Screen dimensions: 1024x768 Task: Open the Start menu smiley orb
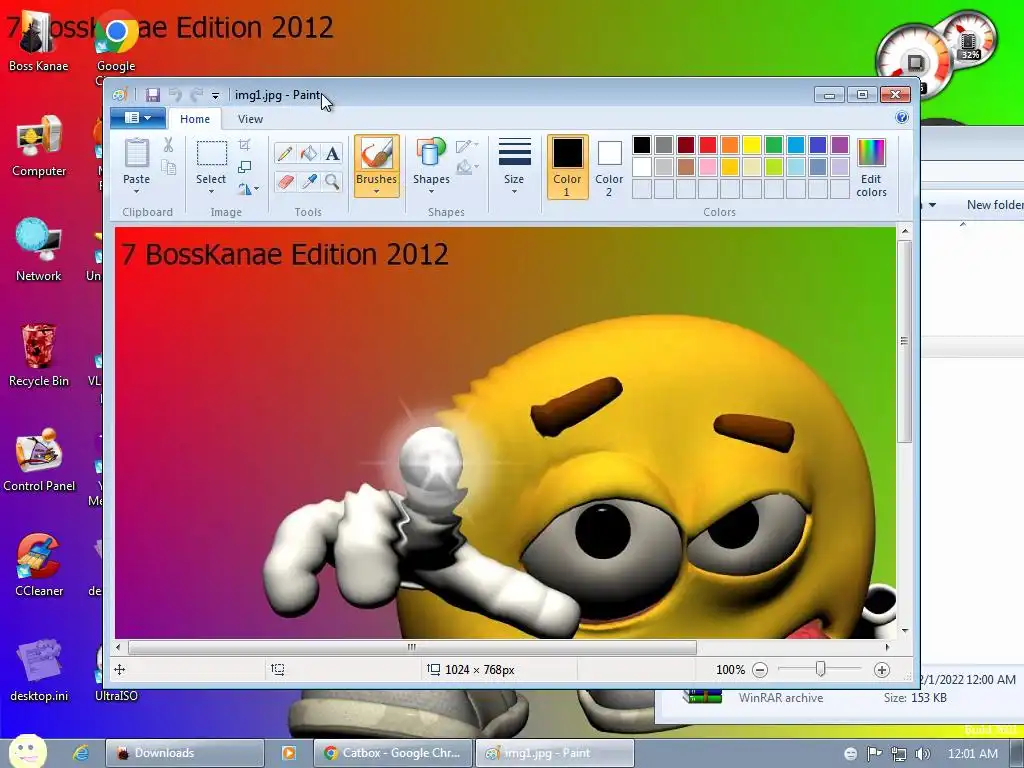point(27,752)
